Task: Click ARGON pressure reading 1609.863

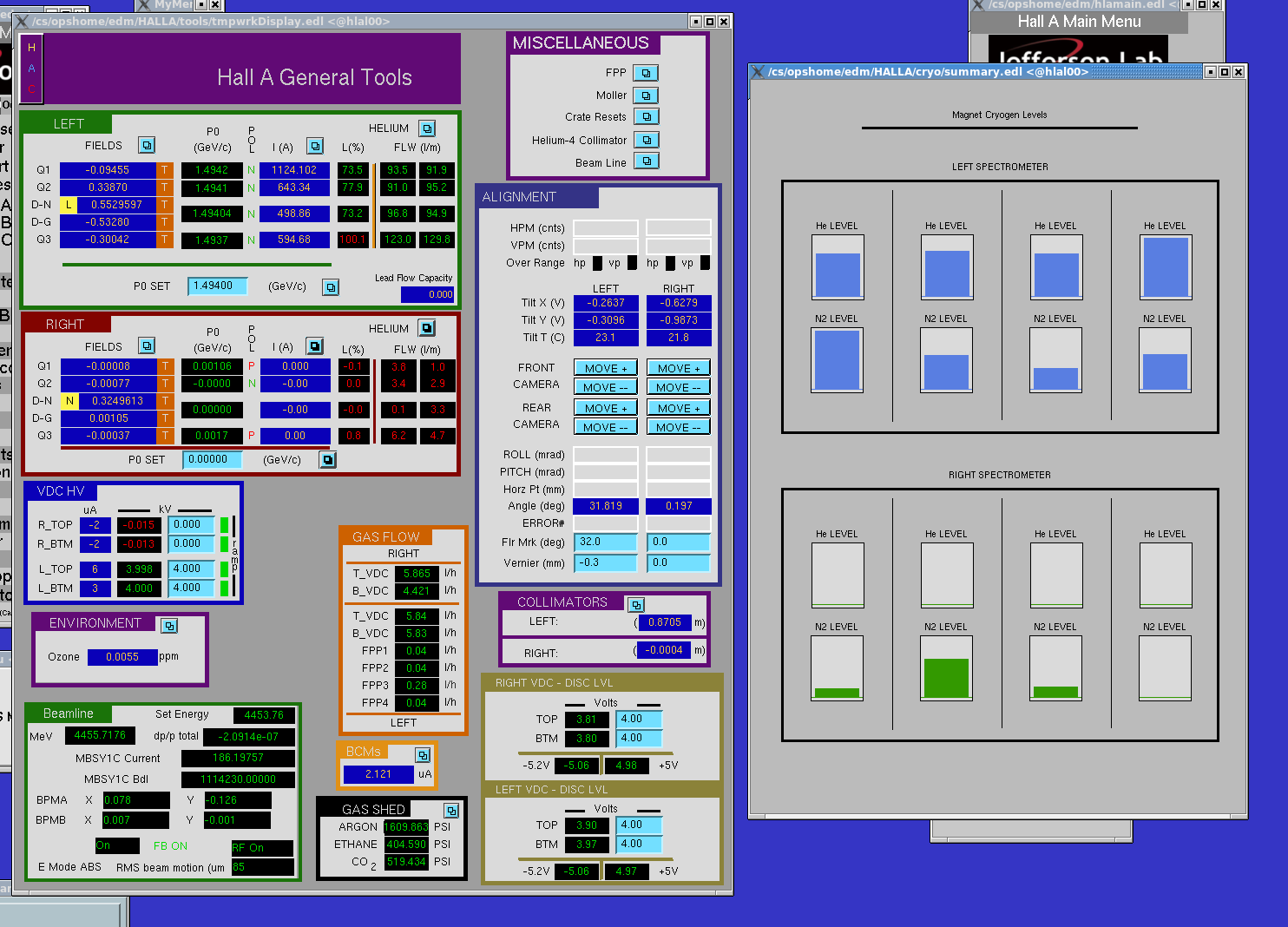Action: 406,827
